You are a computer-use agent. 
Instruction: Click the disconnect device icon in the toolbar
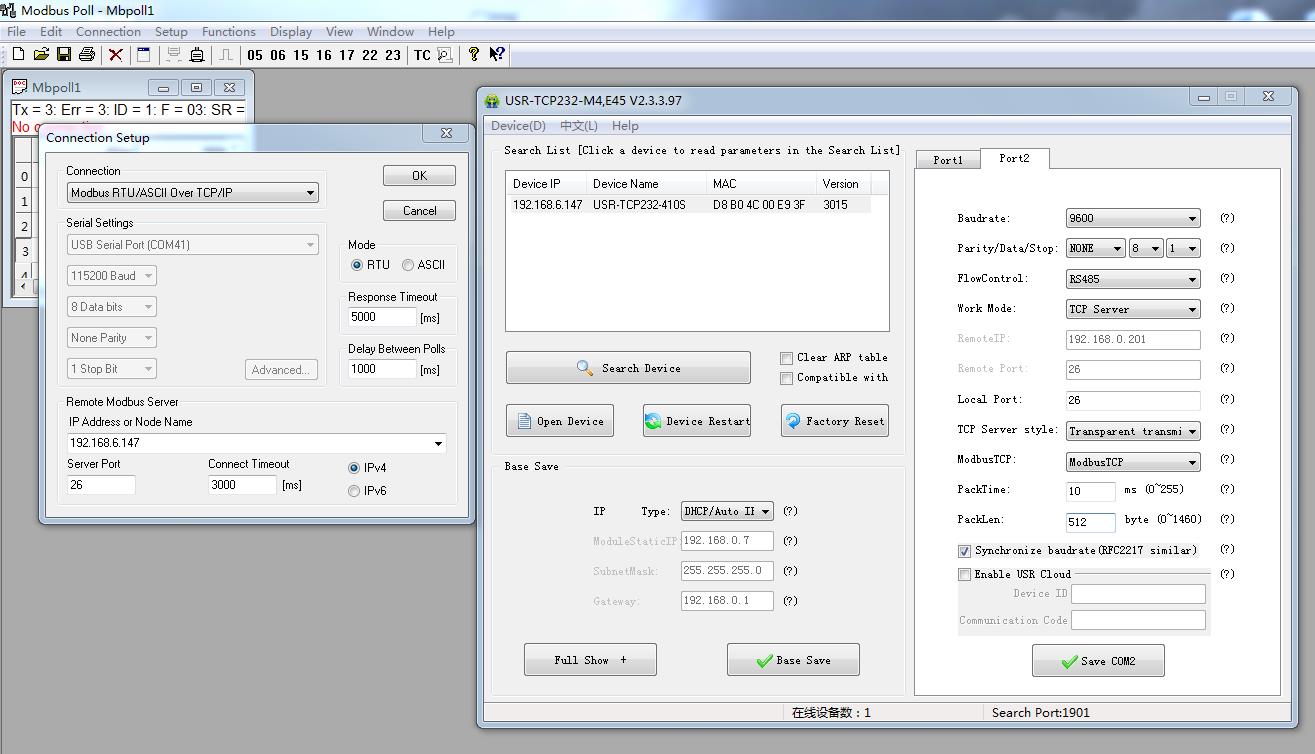pos(197,55)
